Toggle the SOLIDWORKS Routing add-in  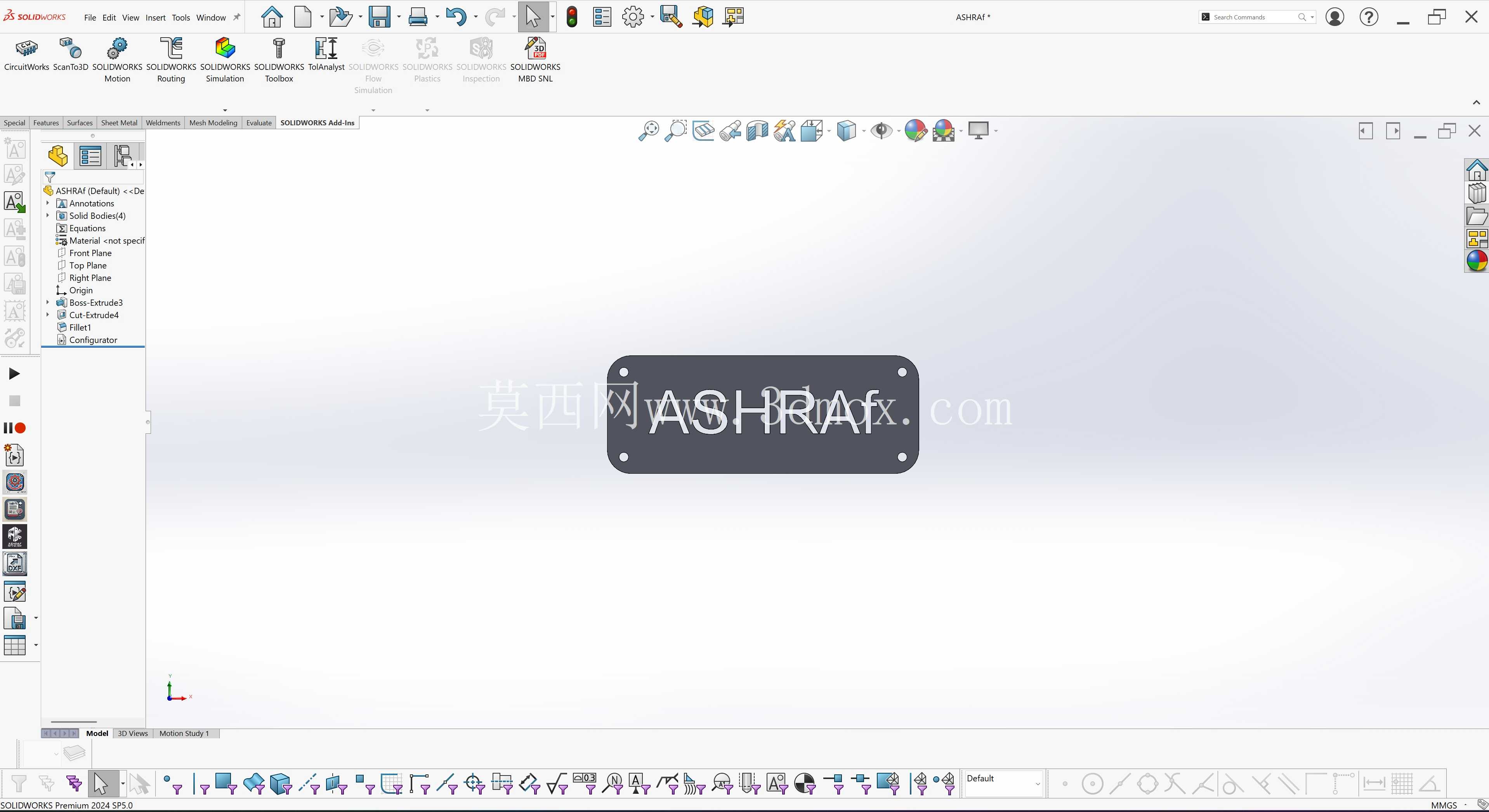(171, 60)
